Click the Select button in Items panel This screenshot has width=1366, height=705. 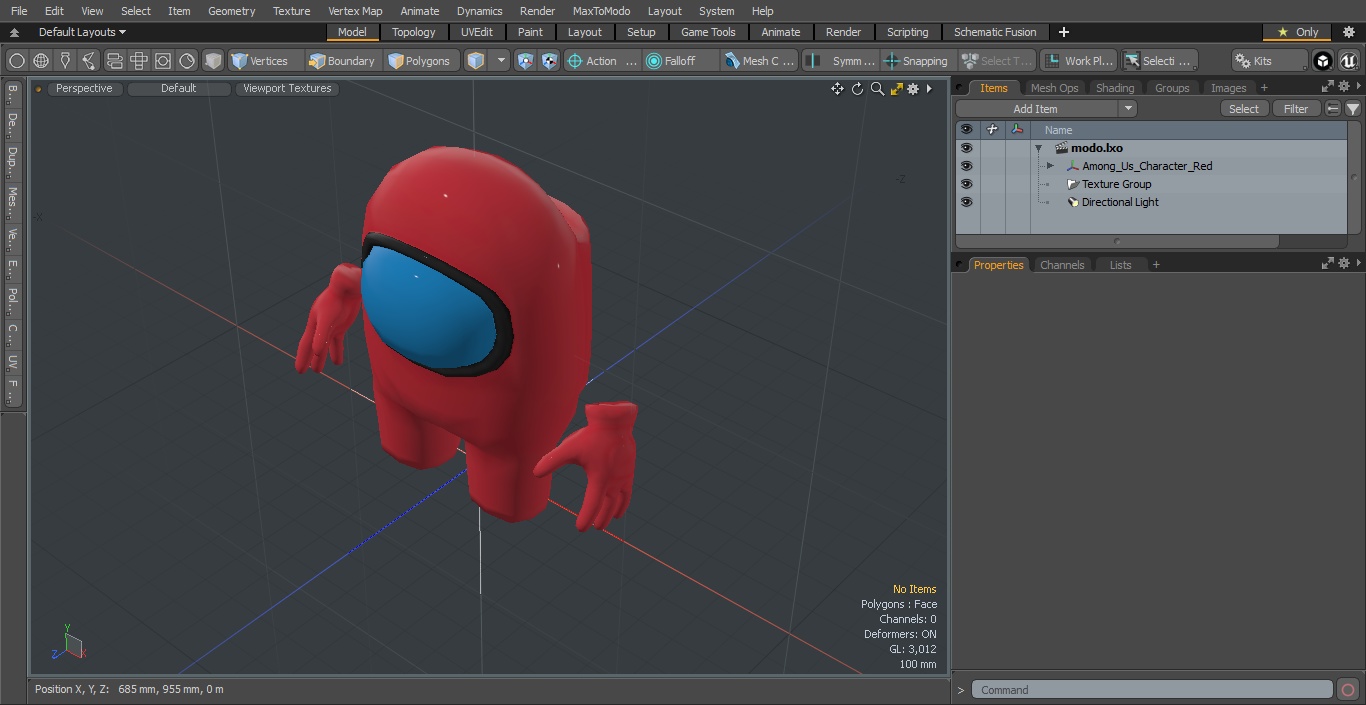point(1244,109)
